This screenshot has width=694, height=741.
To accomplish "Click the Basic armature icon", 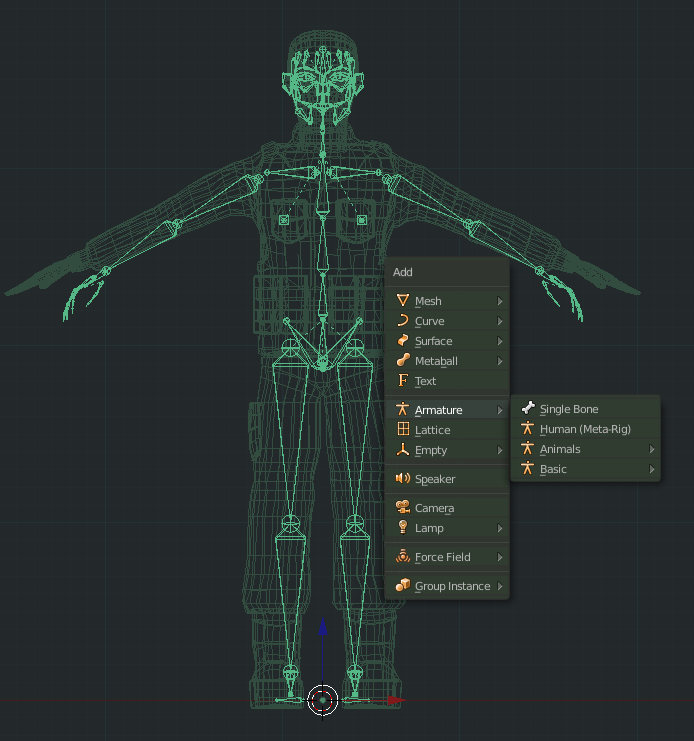I will (x=527, y=468).
